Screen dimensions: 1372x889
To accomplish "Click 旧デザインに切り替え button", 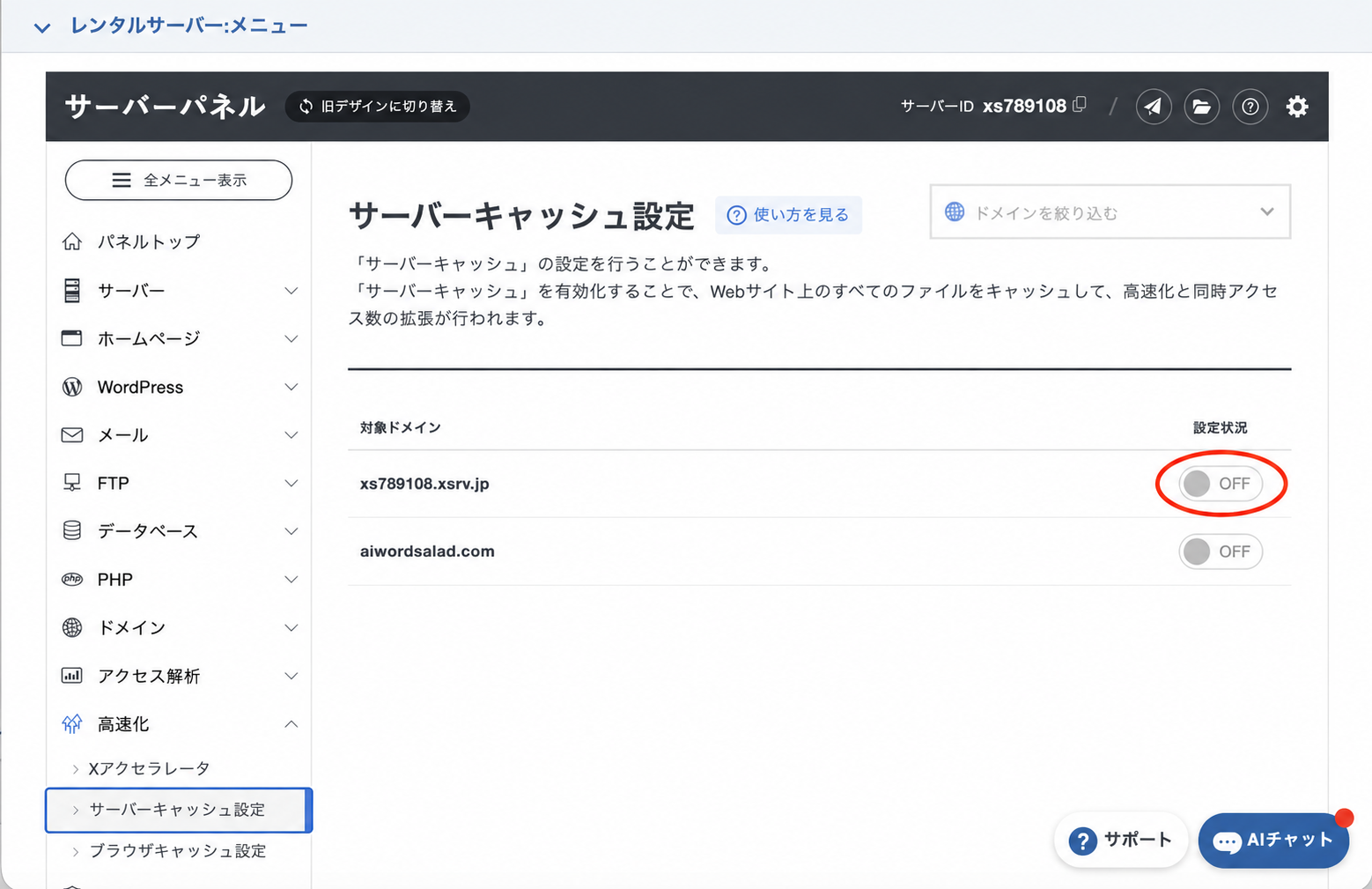I will click(377, 107).
